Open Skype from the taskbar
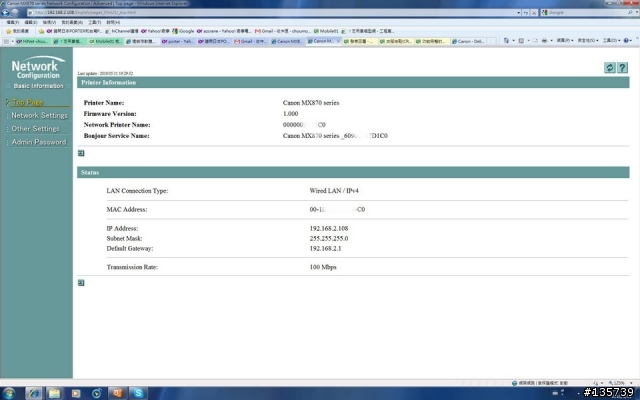The height and width of the screenshot is (400, 640). click(138, 393)
